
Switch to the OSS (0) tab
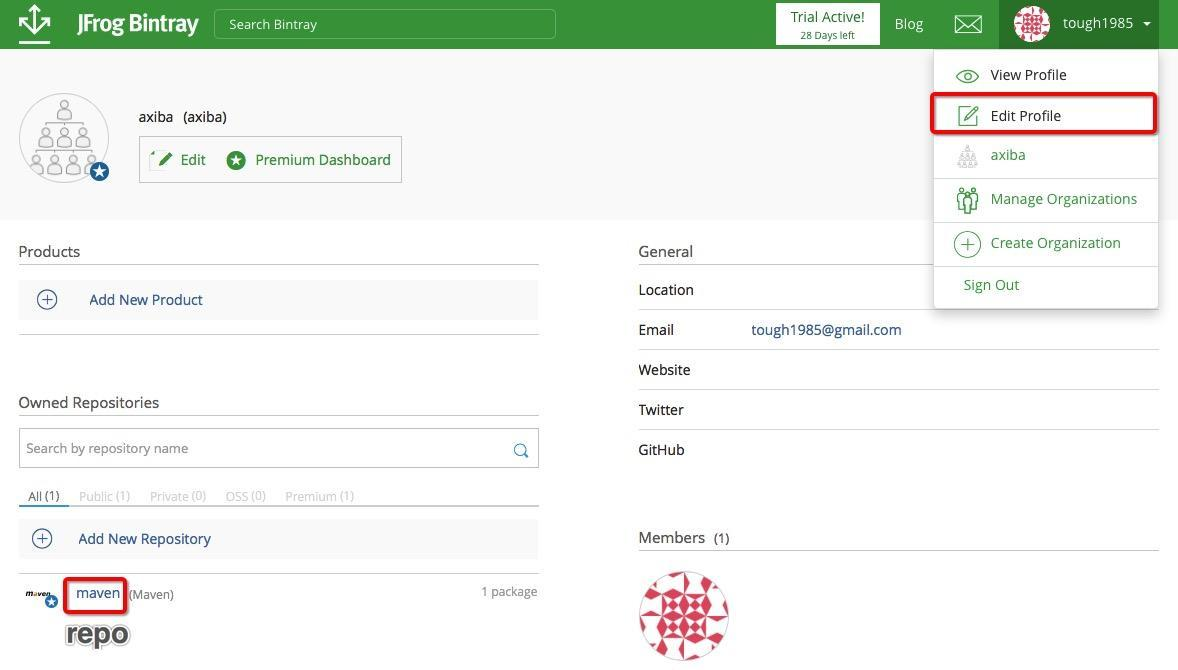click(x=246, y=496)
